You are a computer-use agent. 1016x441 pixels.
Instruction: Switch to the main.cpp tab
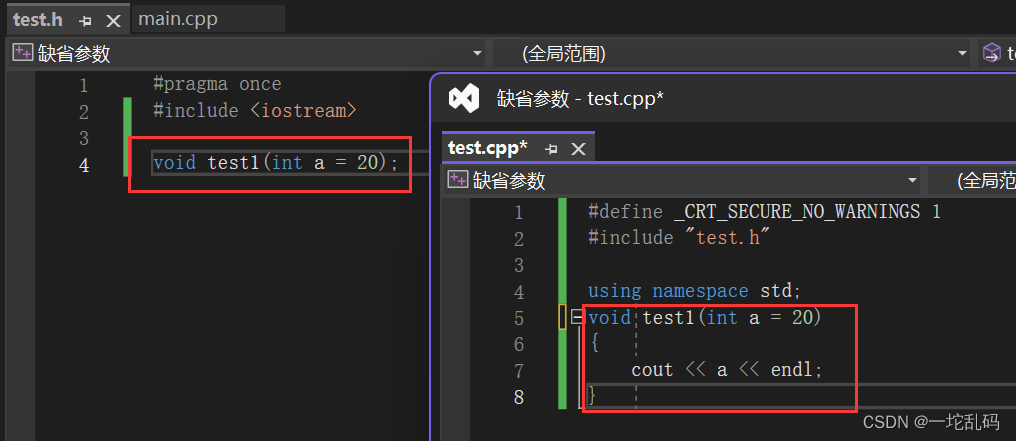(x=178, y=19)
